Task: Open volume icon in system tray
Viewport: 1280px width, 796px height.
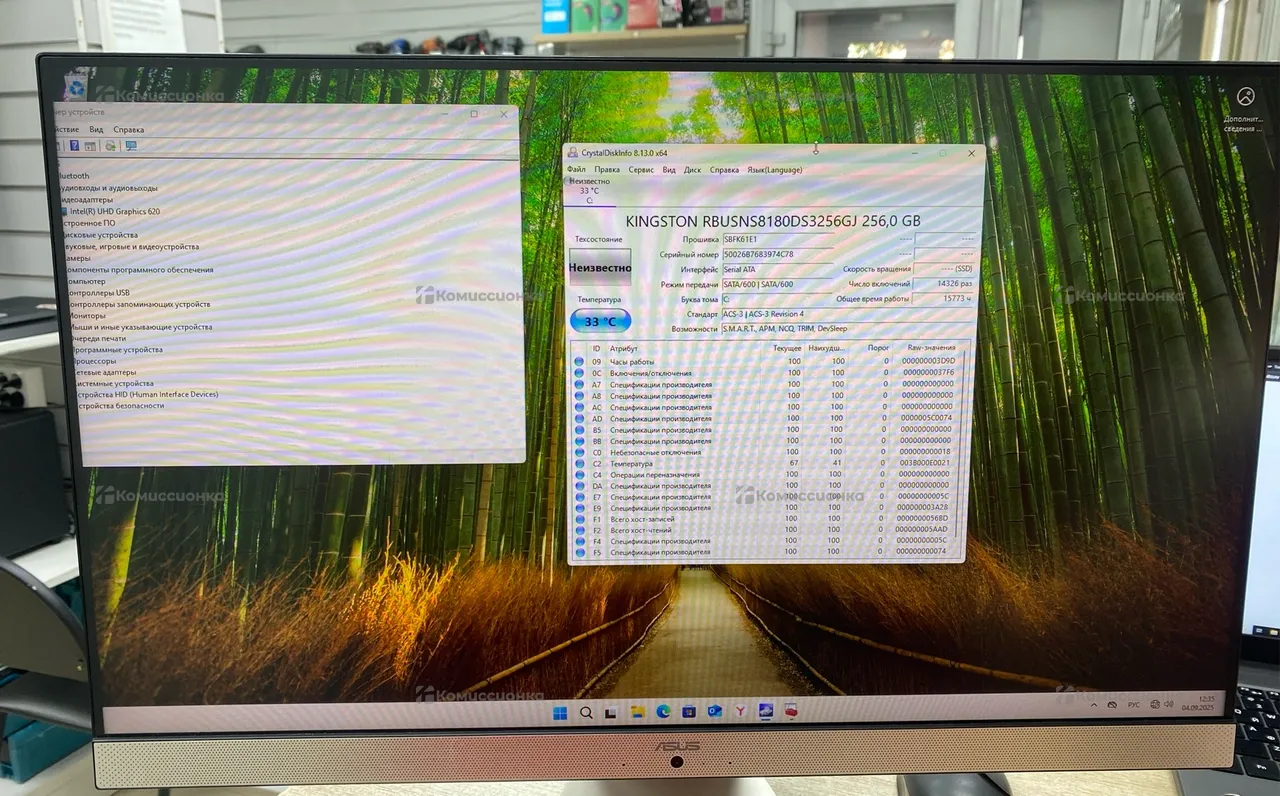Action: (x=1169, y=704)
